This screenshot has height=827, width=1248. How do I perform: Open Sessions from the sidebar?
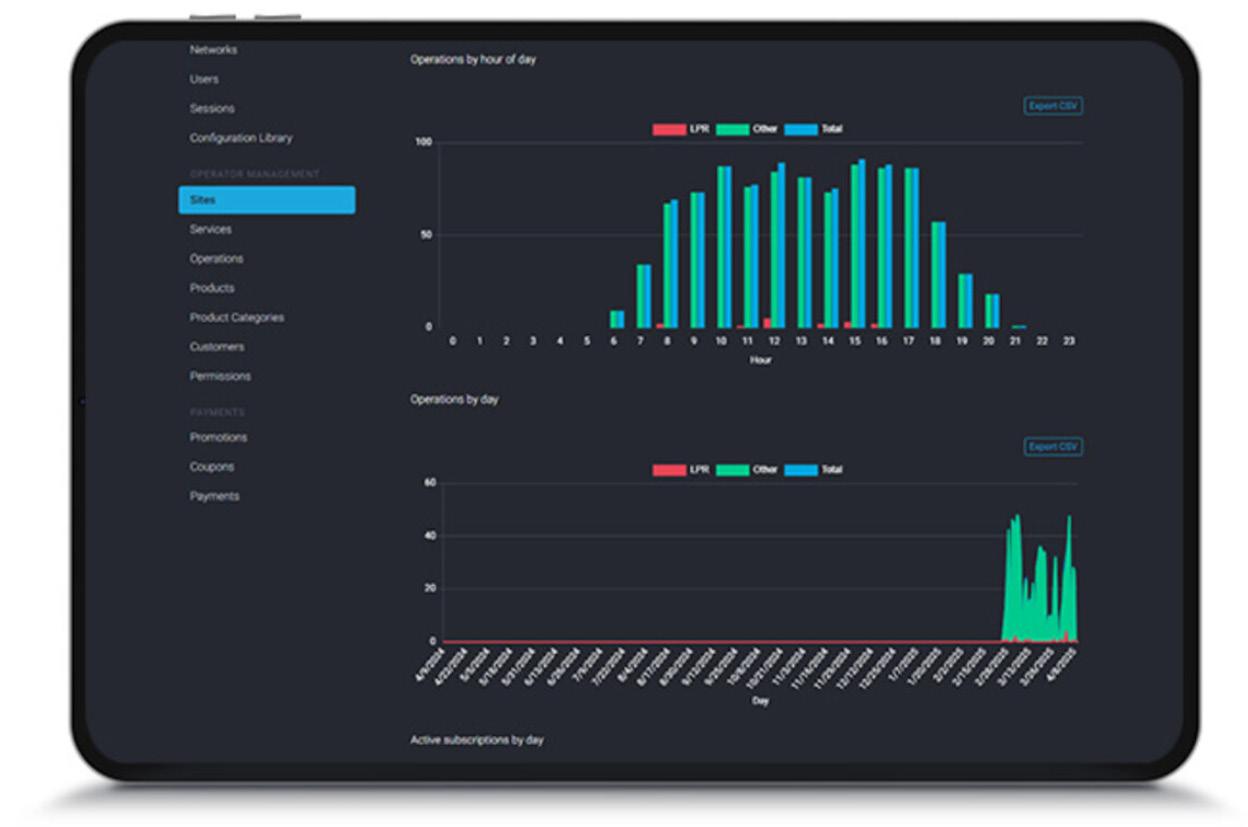click(x=212, y=108)
